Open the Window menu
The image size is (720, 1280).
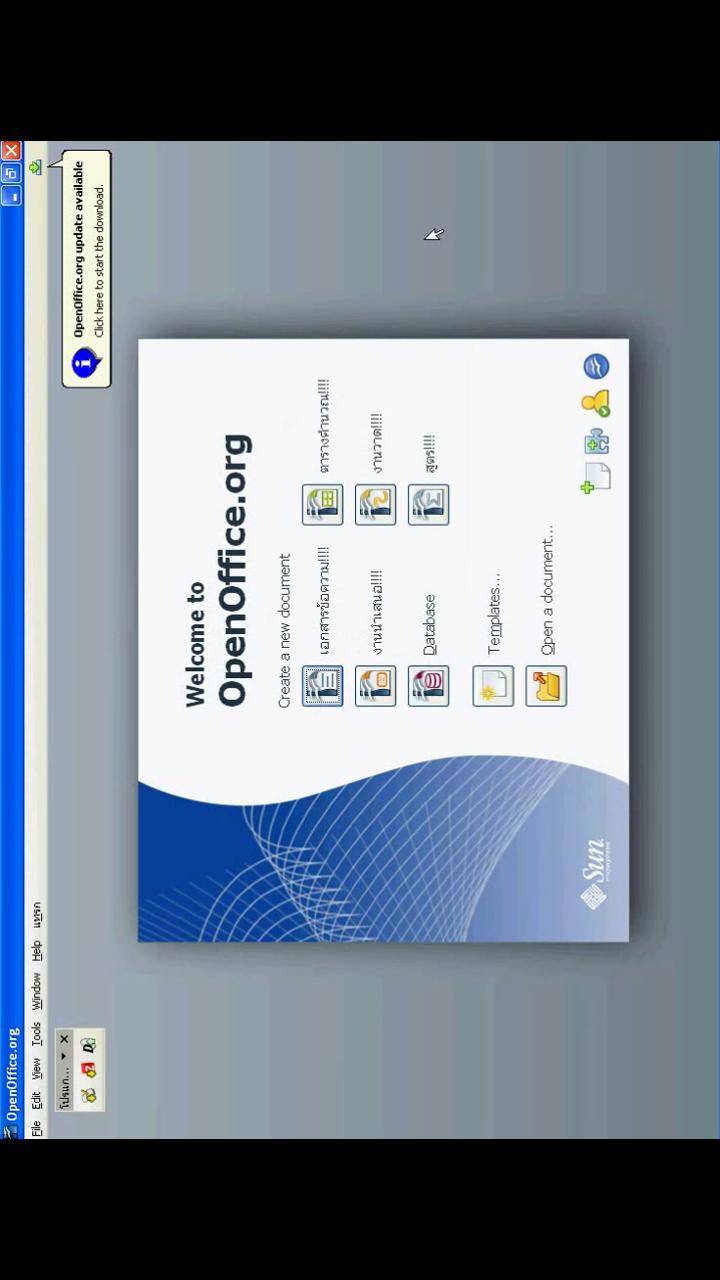coord(36,990)
